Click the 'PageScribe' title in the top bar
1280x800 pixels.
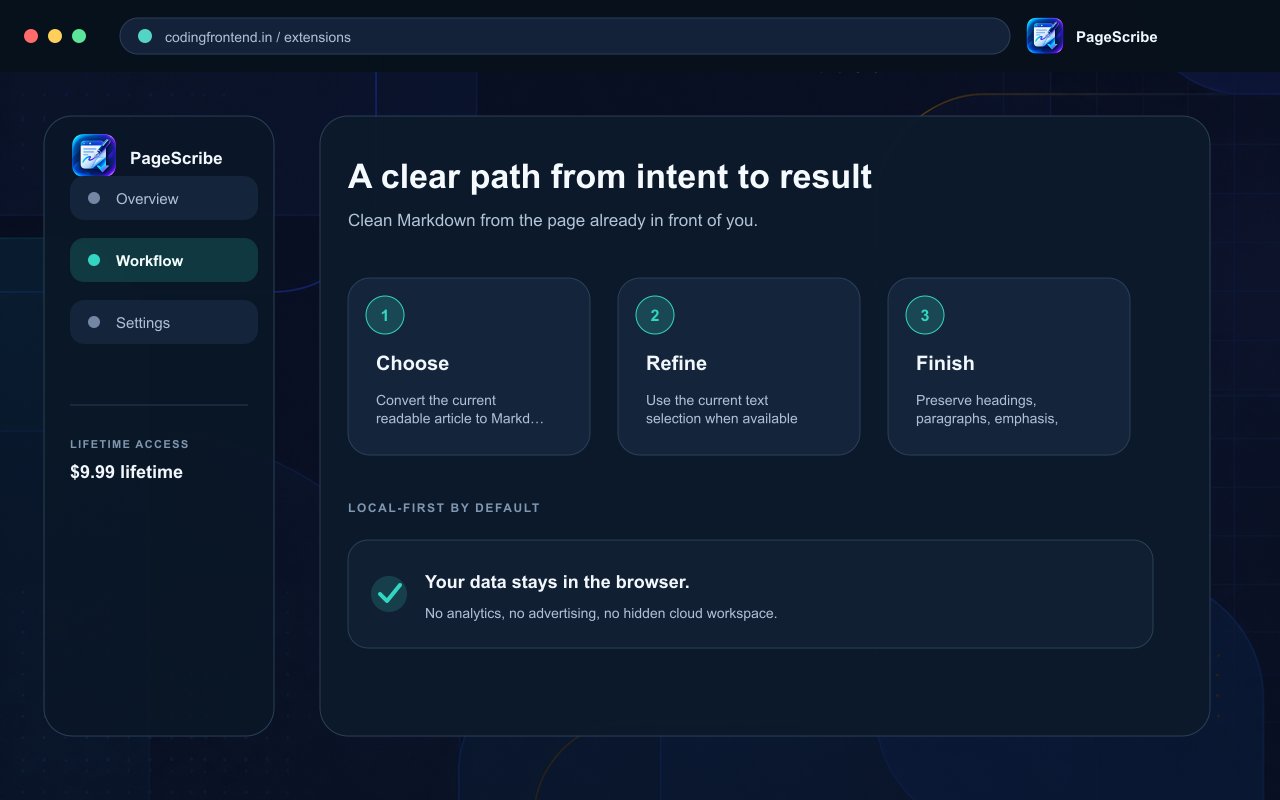pos(1116,37)
